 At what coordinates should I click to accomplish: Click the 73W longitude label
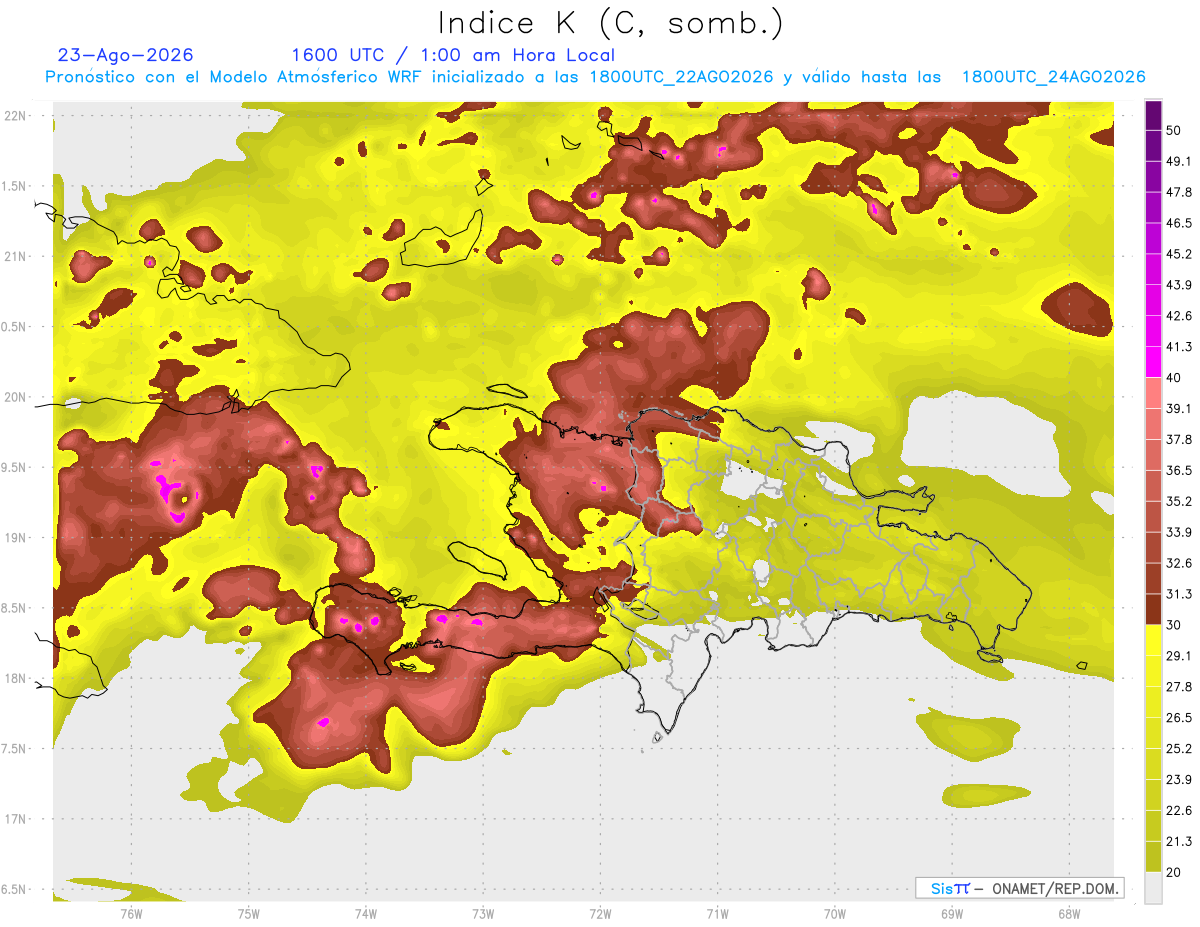tap(483, 913)
